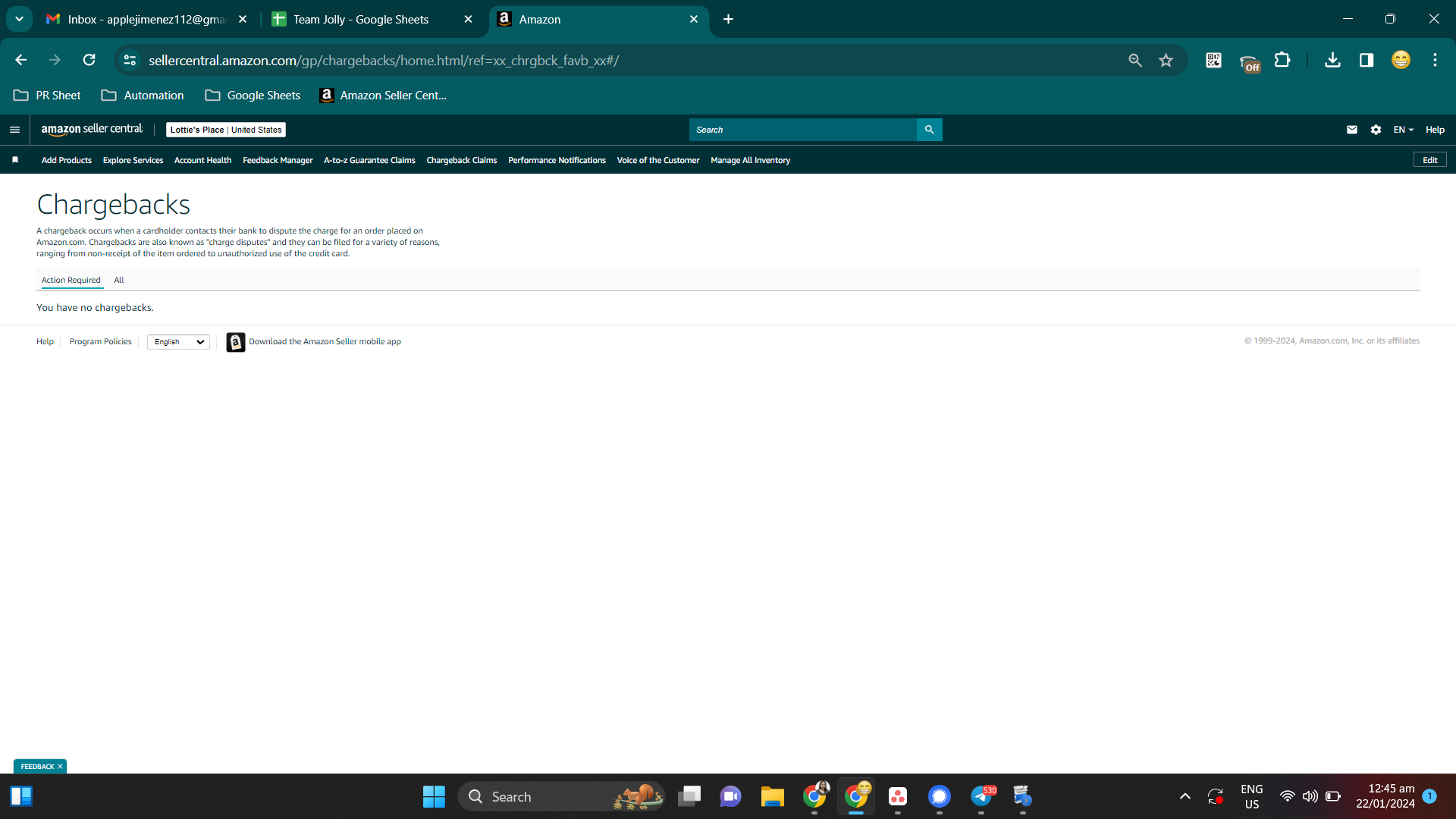
Task: Open the Windows Start menu
Action: 434,796
